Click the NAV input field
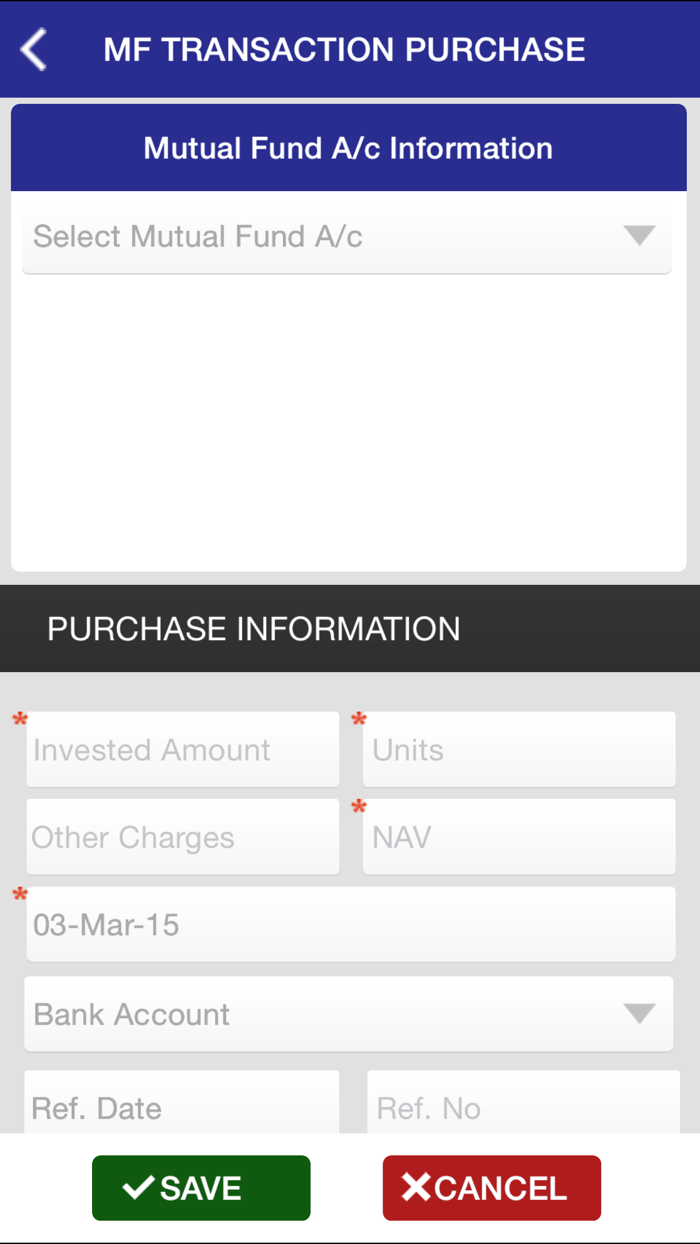 point(518,836)
